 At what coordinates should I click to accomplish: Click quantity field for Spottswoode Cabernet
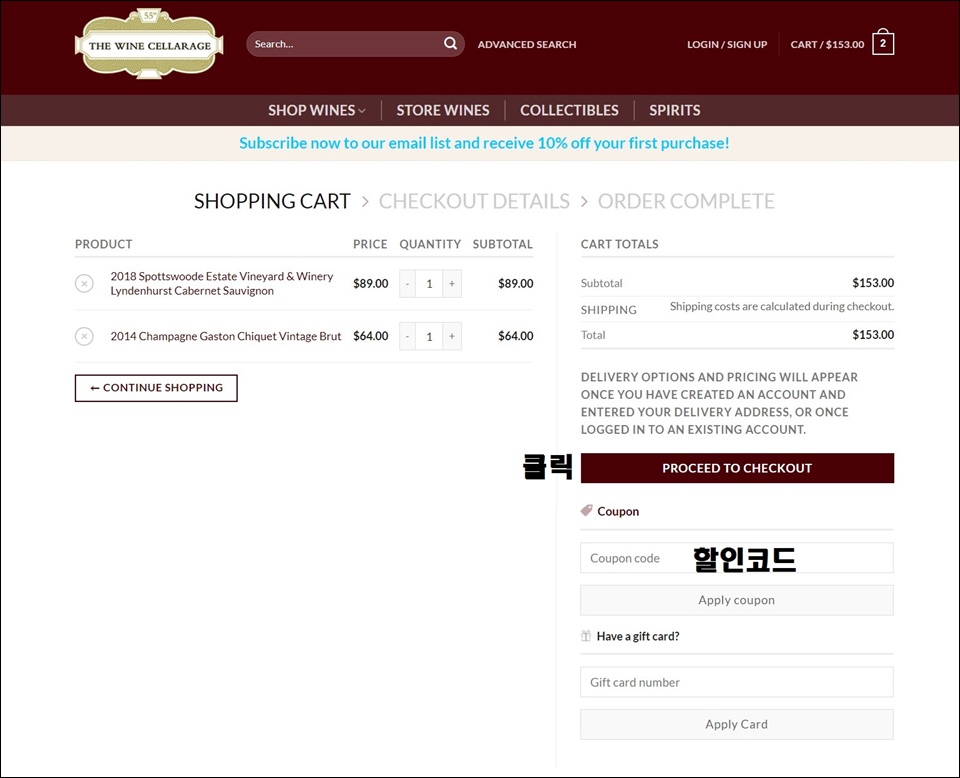click(429, 283)
